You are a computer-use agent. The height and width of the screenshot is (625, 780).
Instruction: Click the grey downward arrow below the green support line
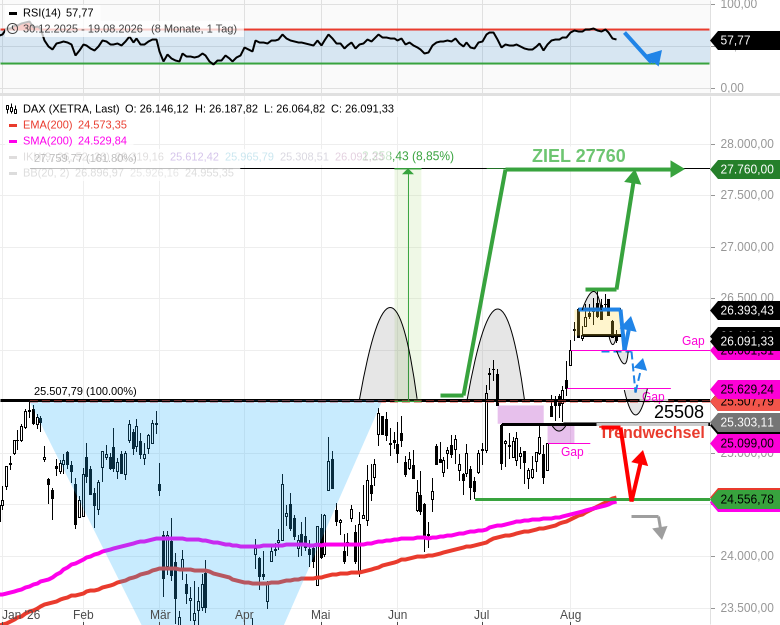[650, 527]
